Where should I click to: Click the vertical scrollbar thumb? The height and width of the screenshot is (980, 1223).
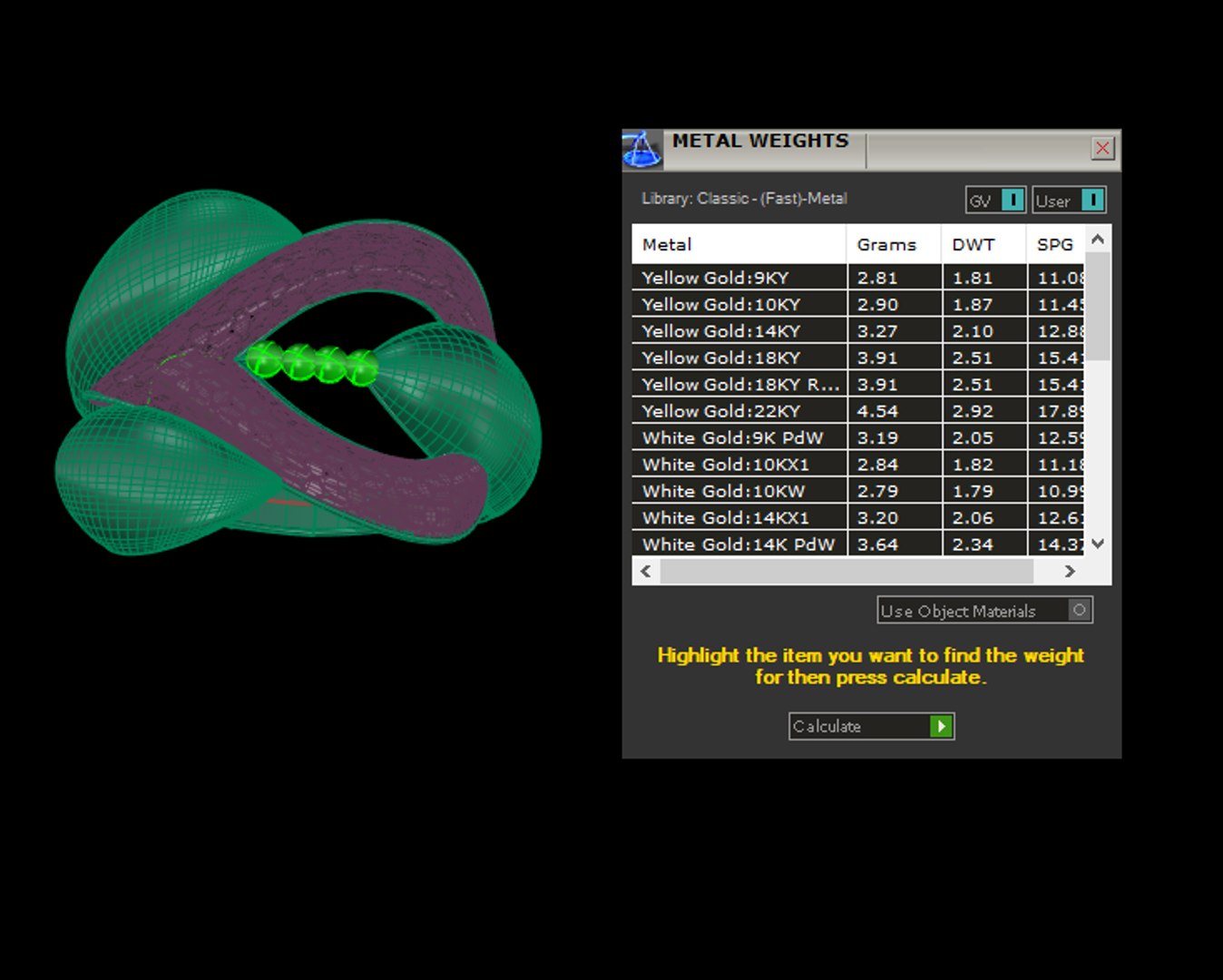pos(1098,307)
